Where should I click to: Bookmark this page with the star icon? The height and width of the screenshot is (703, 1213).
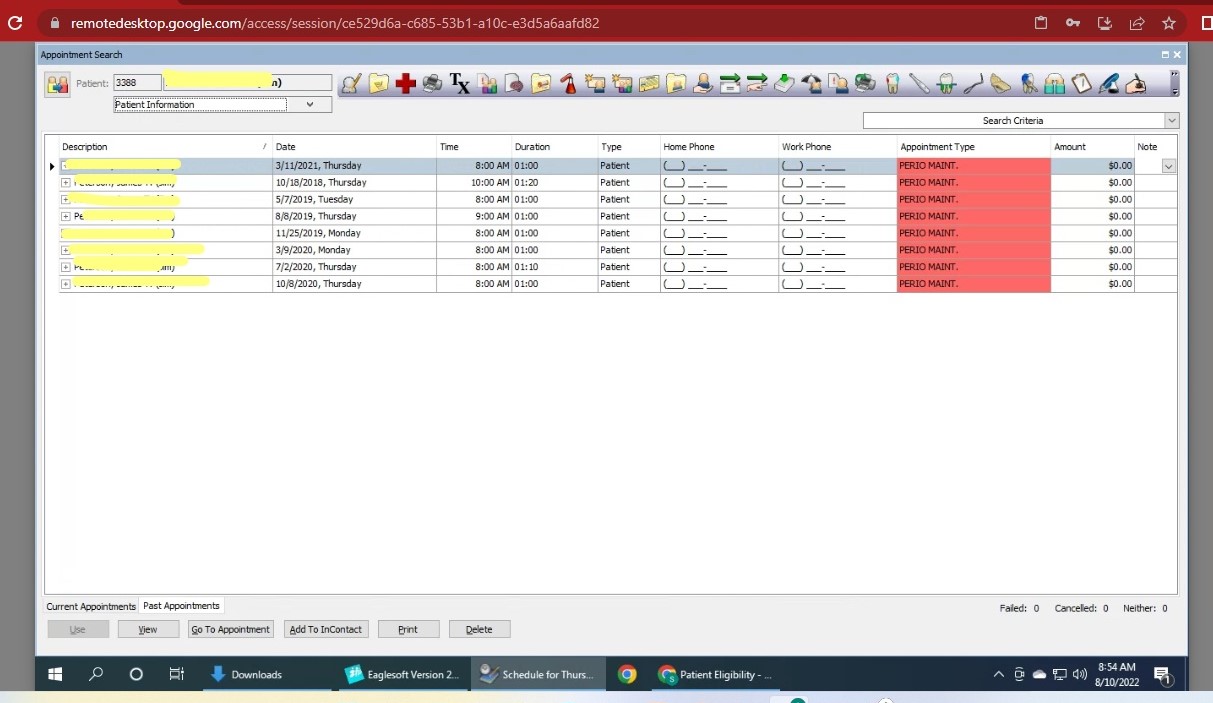1168,23
